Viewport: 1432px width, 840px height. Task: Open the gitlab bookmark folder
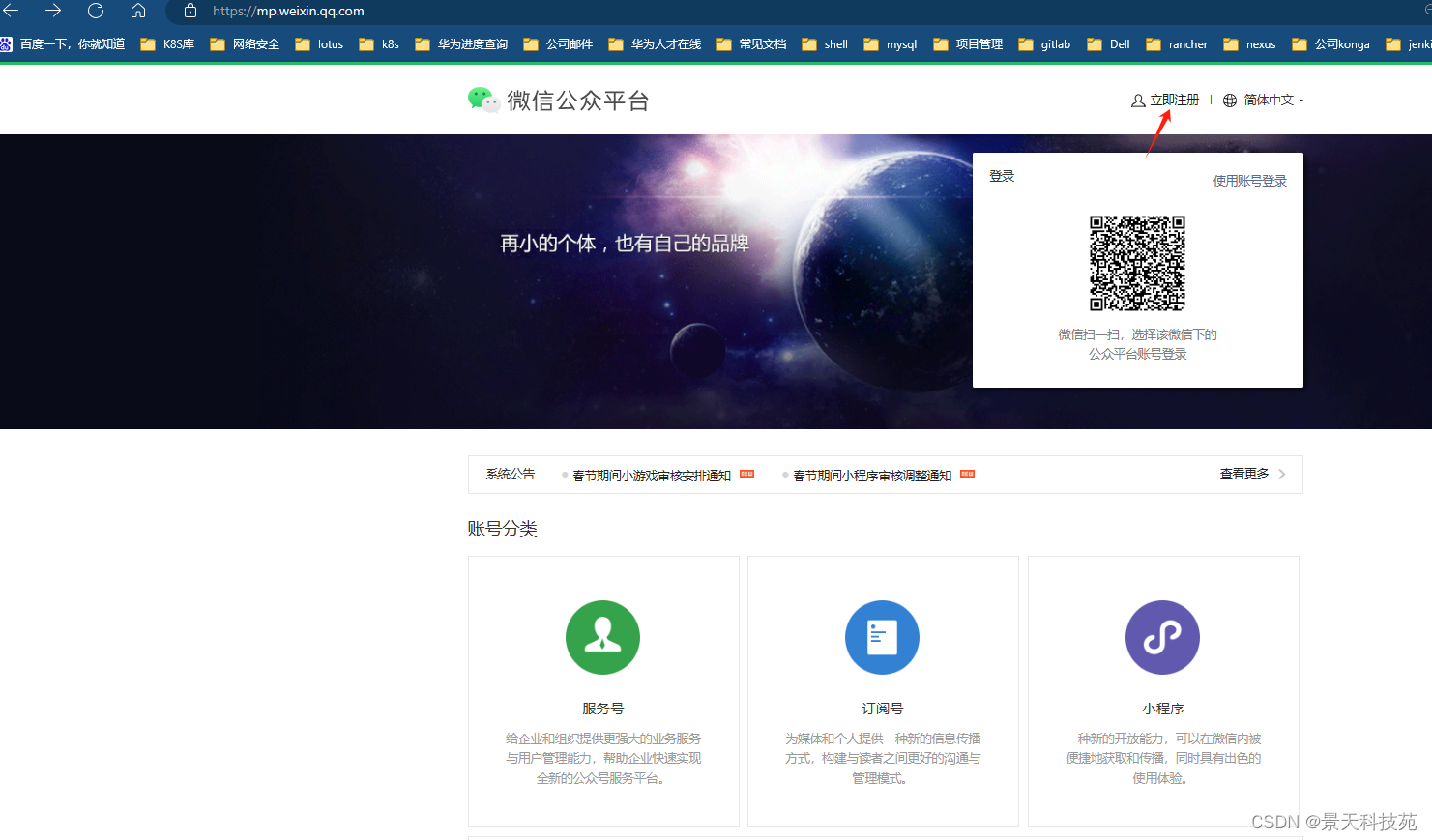click(1044, 44)
